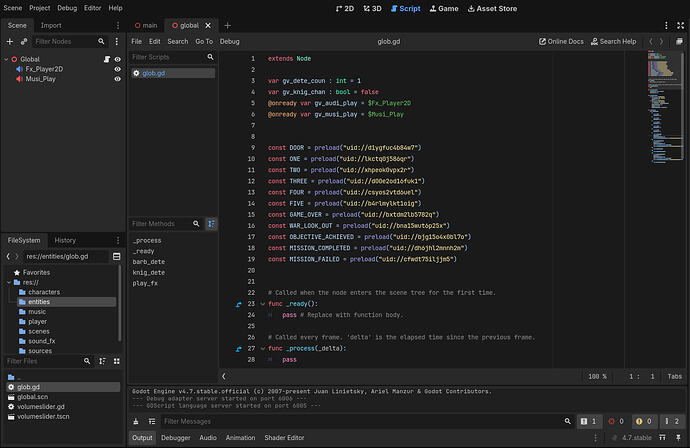690x448 pixels.
Task: Add a new child node with plus icon
Action: coord(10,41)
